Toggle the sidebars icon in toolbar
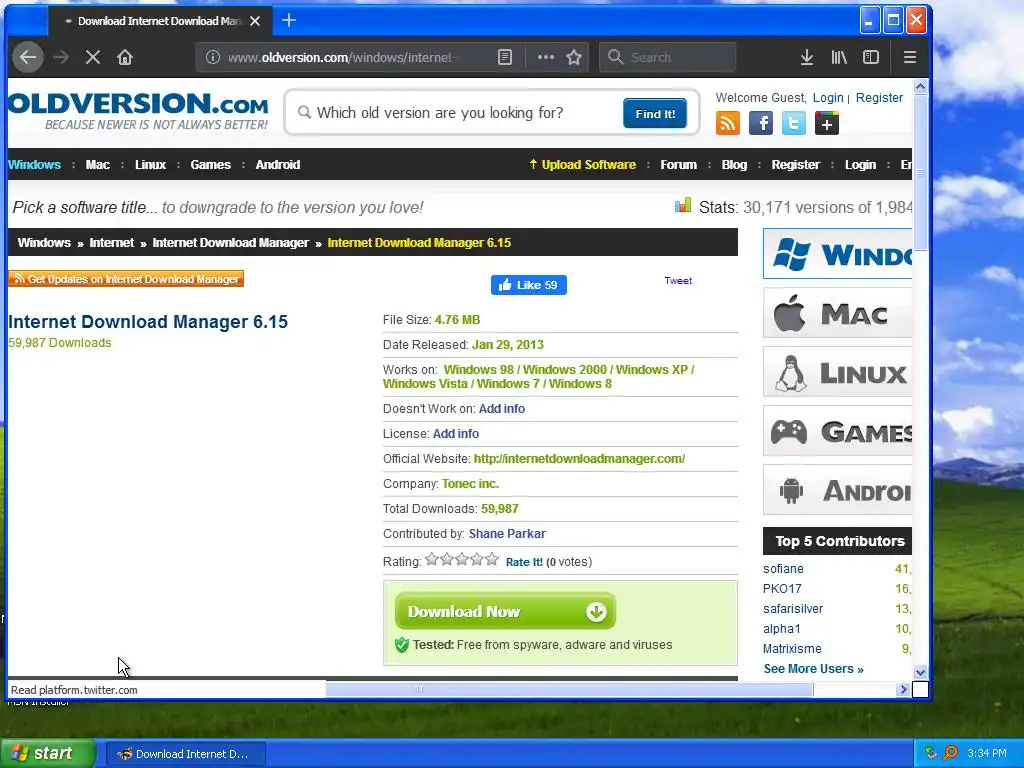This screenshot has height=768, width=1024. 871,57
